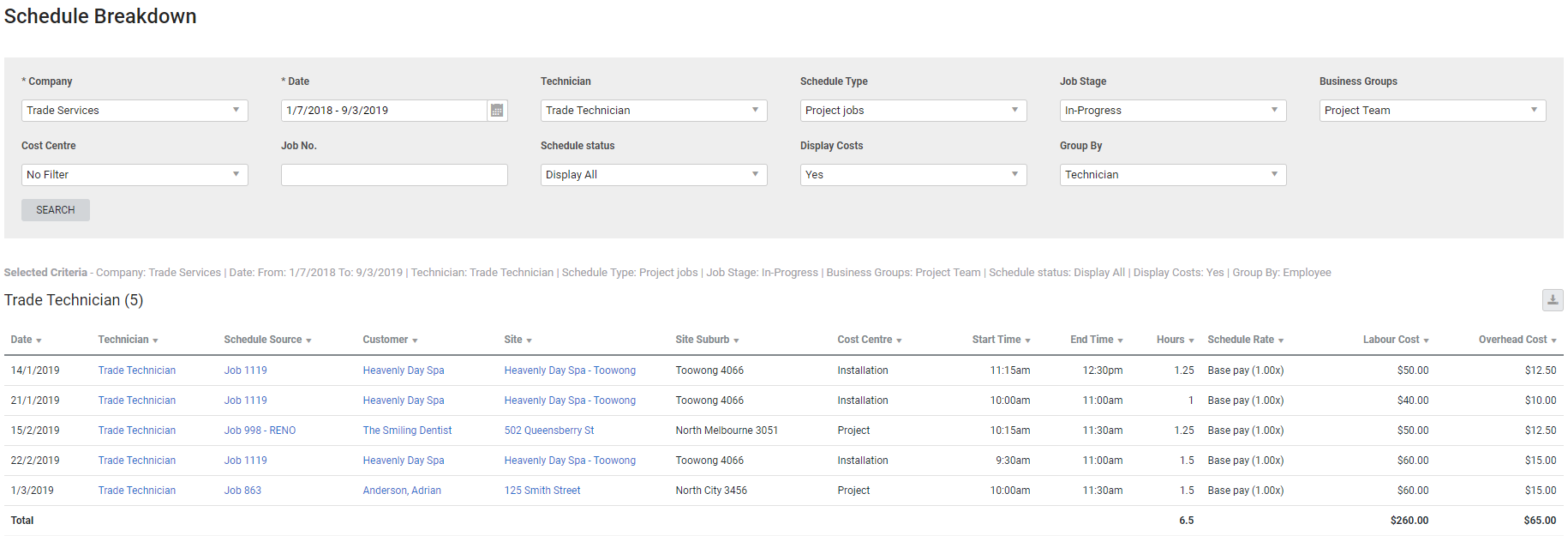Screen dimensions: 1568x536
Task: Expand the Group By Technician dropdown
Action: pyautogui.click(x=1173, y=175)
